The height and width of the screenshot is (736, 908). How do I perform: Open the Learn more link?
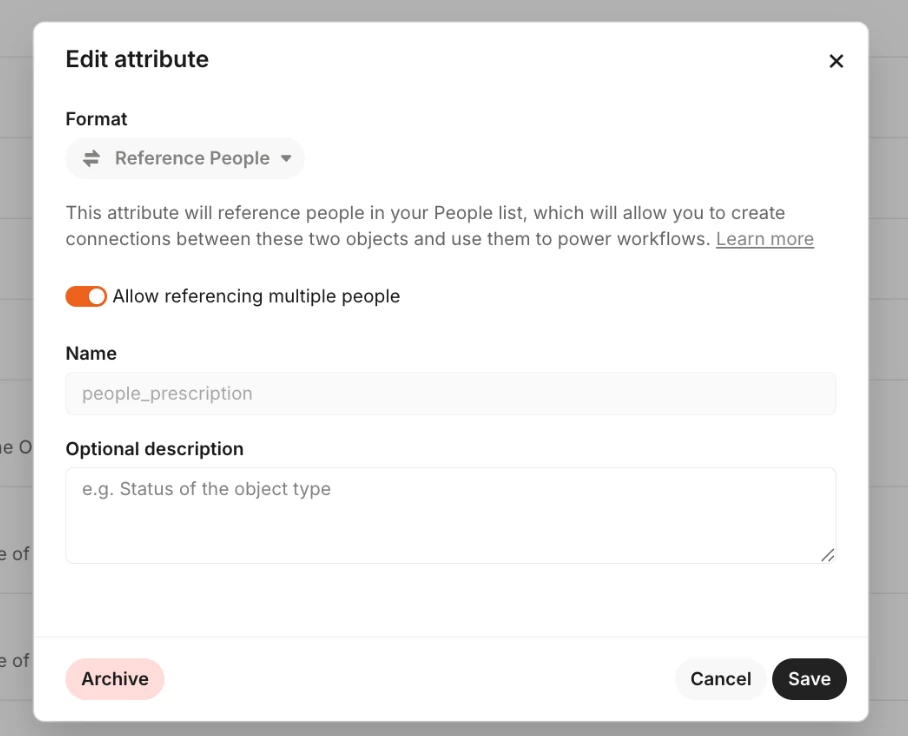tap(764, 239)
